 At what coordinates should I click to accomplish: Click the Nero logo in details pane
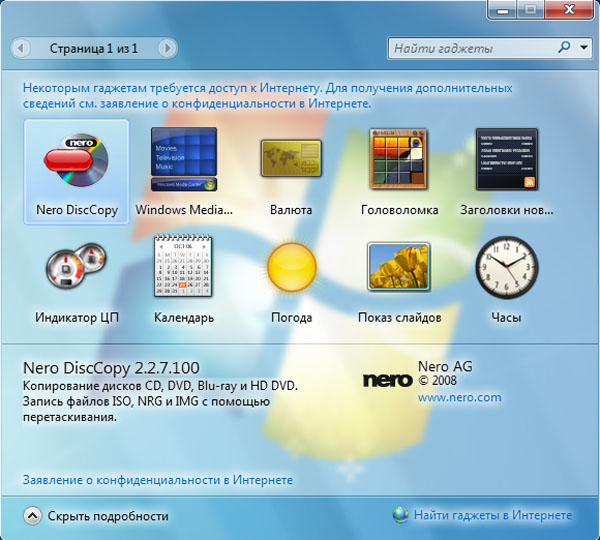(387, 380)
